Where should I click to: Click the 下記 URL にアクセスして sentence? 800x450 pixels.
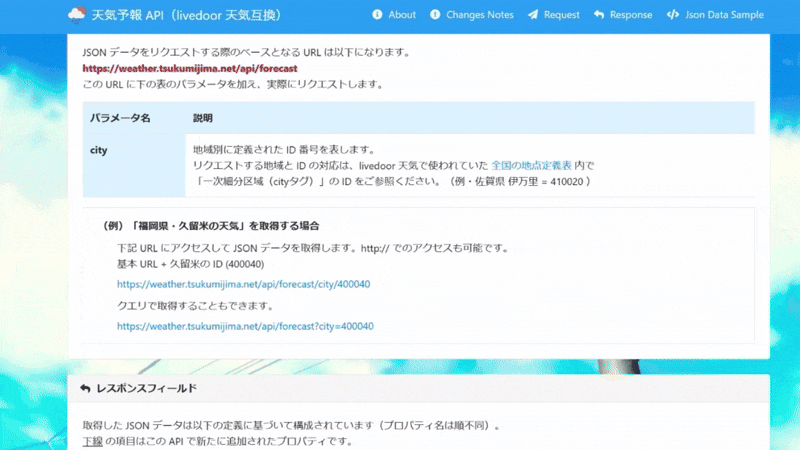313,248
